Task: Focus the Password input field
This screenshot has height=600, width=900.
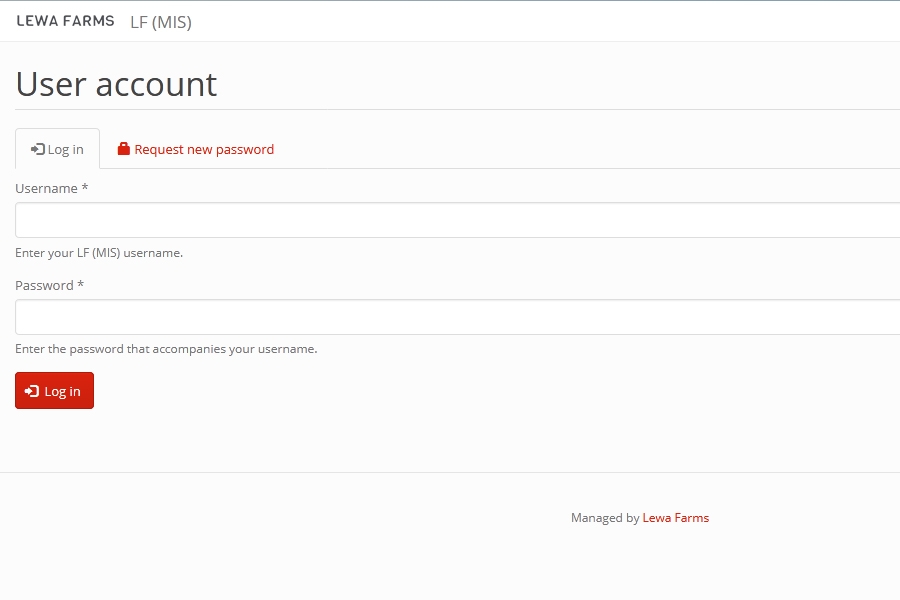Action: [457, 317]
